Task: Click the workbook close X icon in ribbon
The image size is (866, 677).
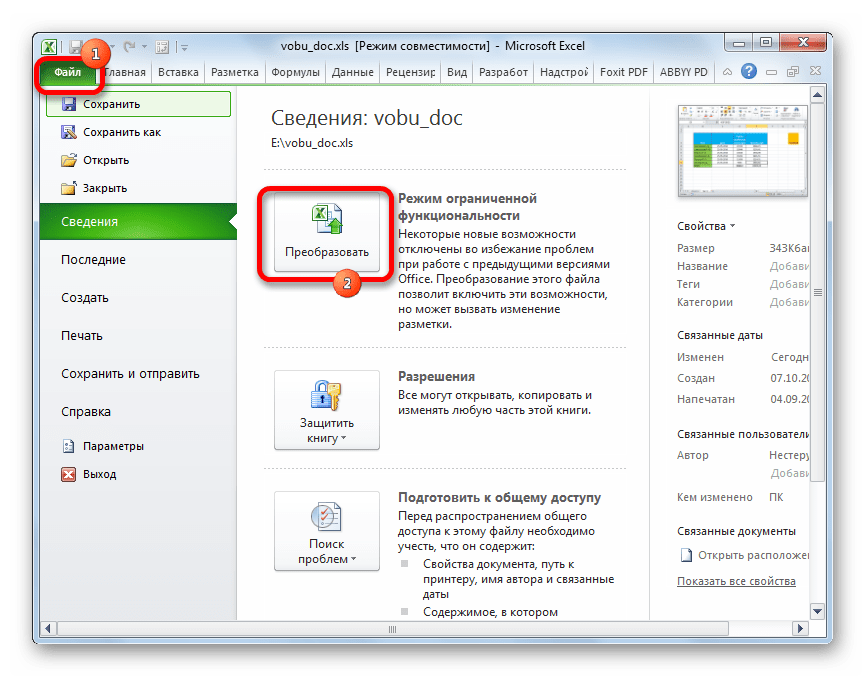Action: click(x=815, y=71)
